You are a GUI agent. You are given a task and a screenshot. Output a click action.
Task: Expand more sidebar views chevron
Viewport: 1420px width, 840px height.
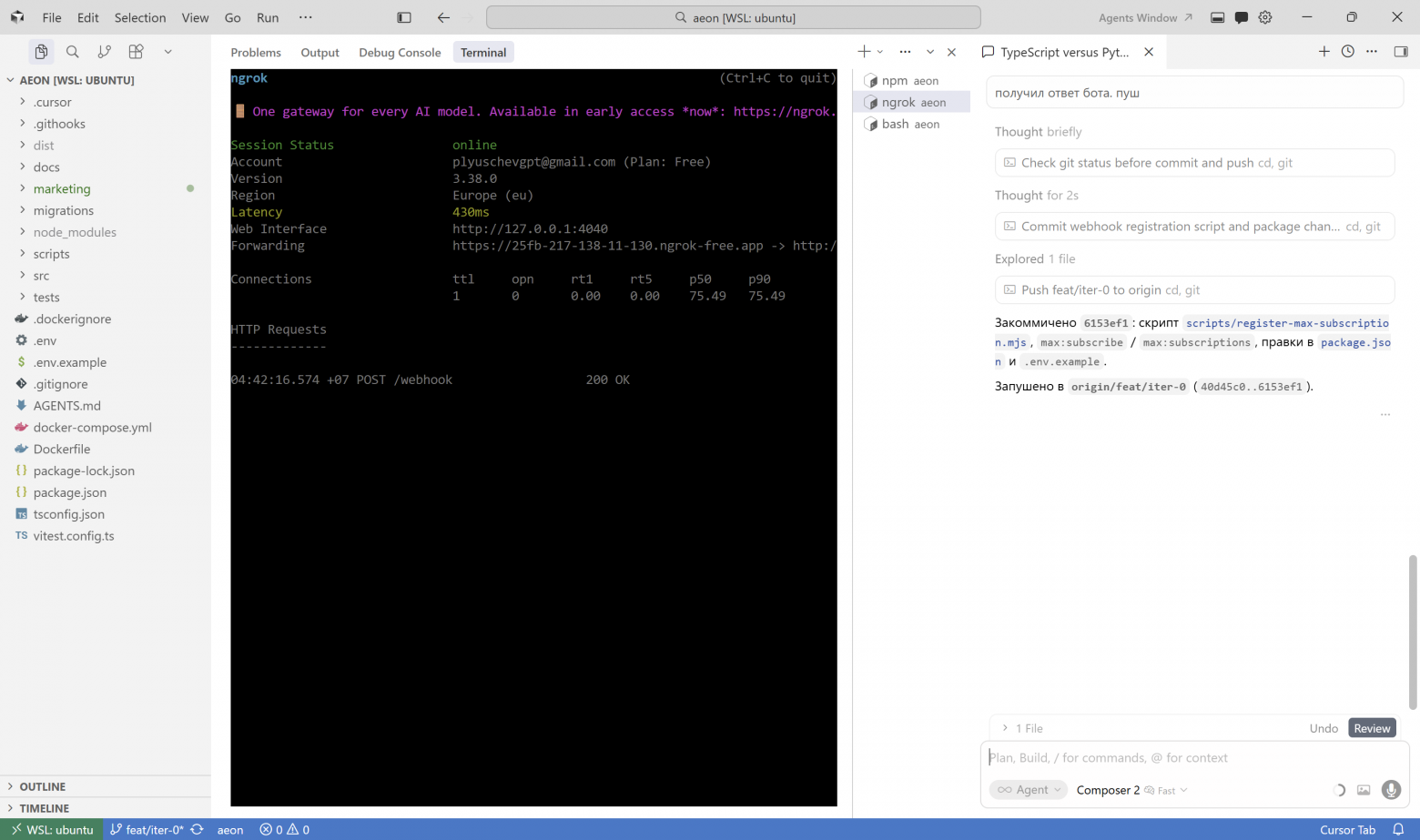pos(168,52)
